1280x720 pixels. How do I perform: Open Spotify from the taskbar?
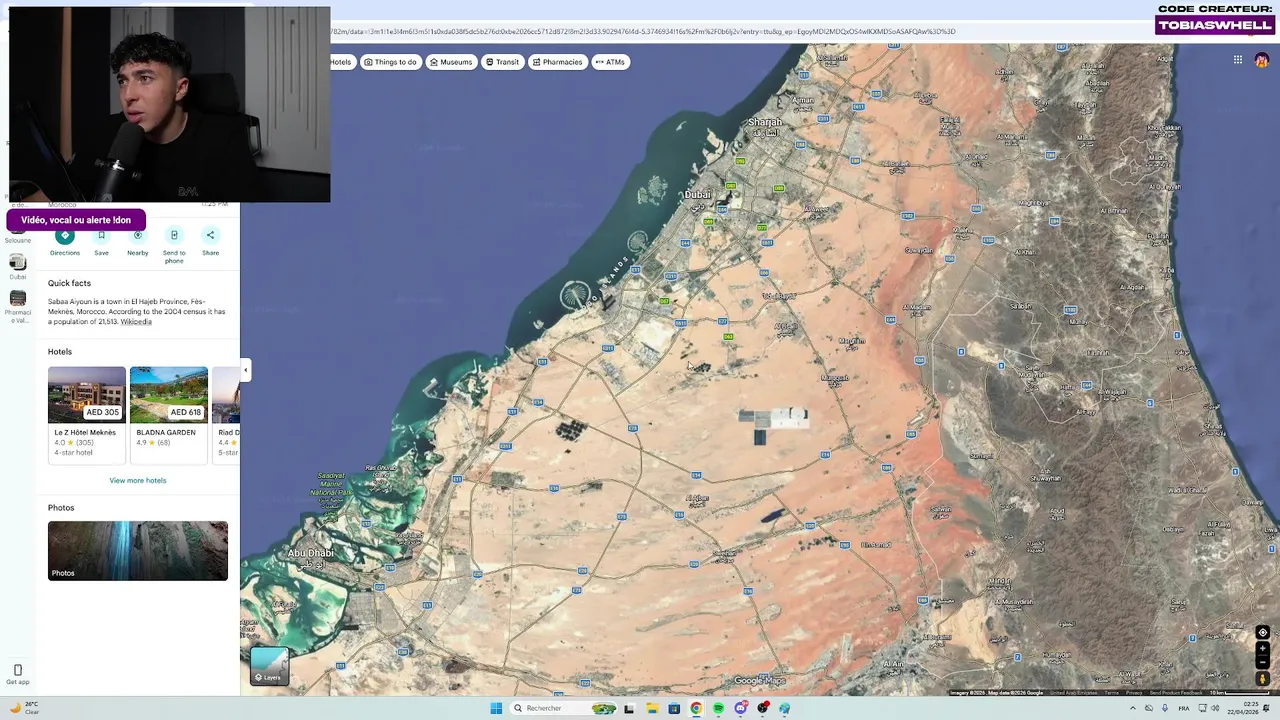pyautogui.click(x=718, y=708)
